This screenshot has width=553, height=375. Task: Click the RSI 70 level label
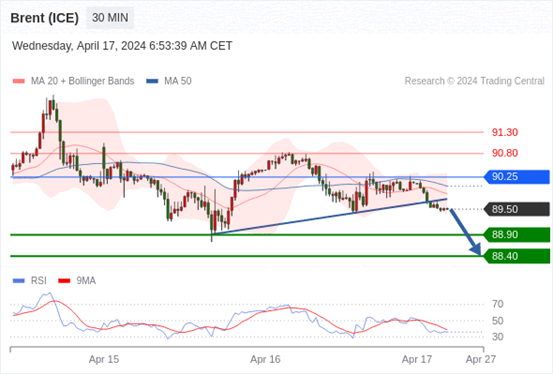498,304
